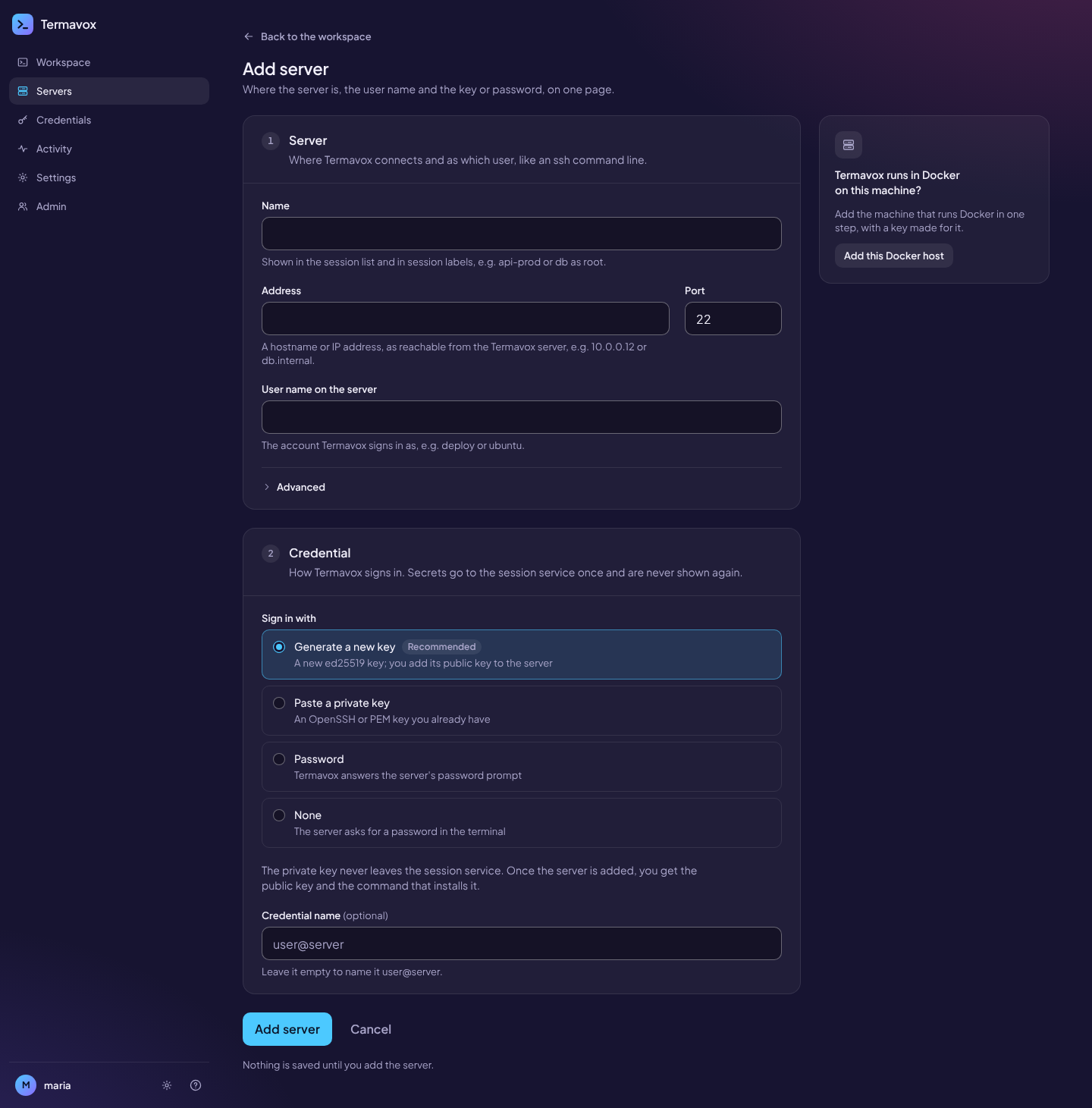Click the server icon on the Docker card
Viewport: 1092px width, 1108px height.
[x=849, y=145]
